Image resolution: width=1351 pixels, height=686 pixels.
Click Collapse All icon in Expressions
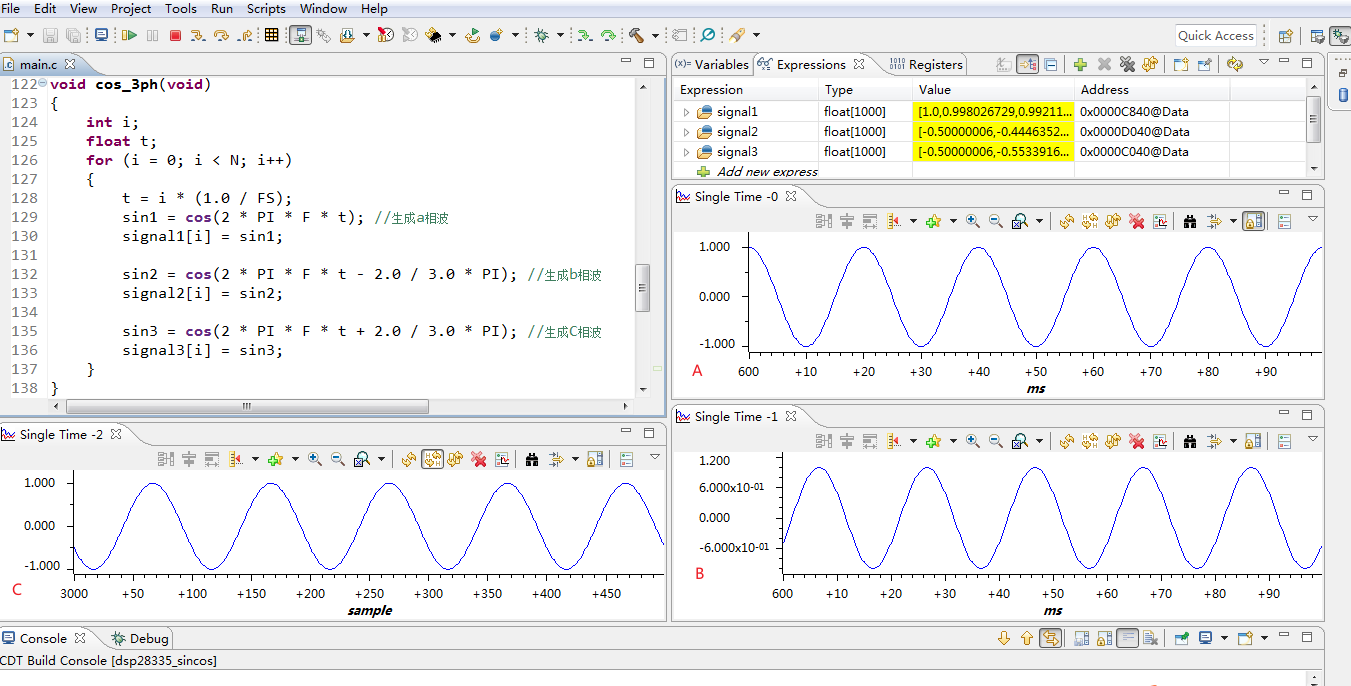click(1051, 64)
